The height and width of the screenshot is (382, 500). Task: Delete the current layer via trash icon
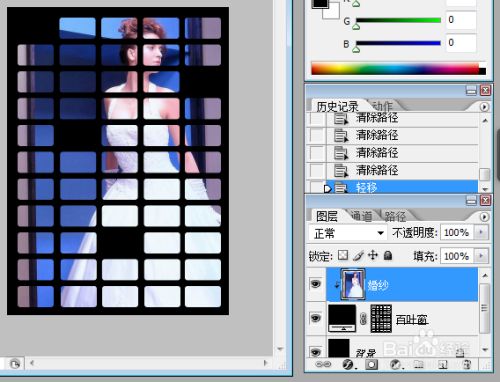click(467, 364)
